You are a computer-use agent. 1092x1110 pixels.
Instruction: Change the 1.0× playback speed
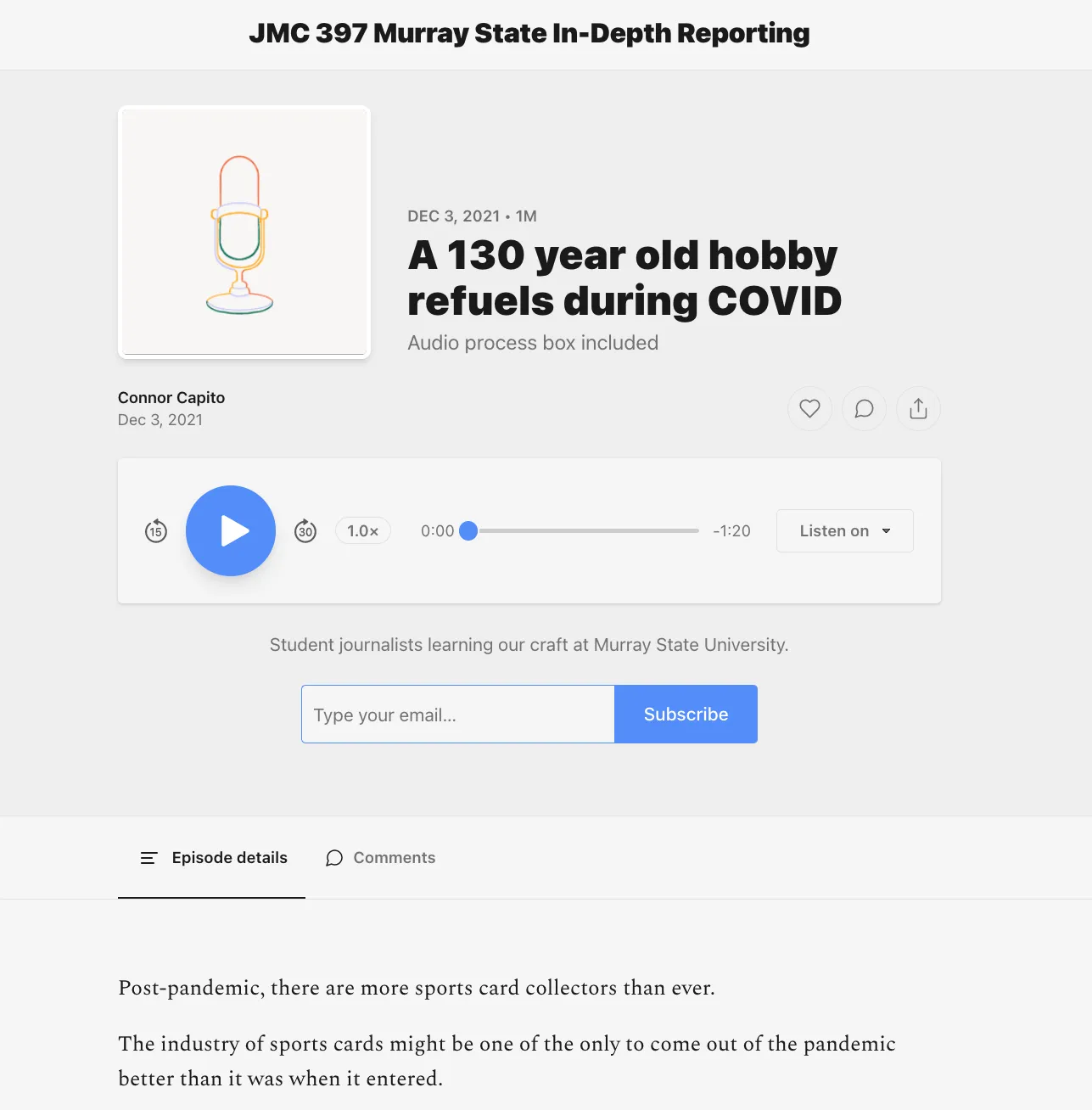click(362, 531)
